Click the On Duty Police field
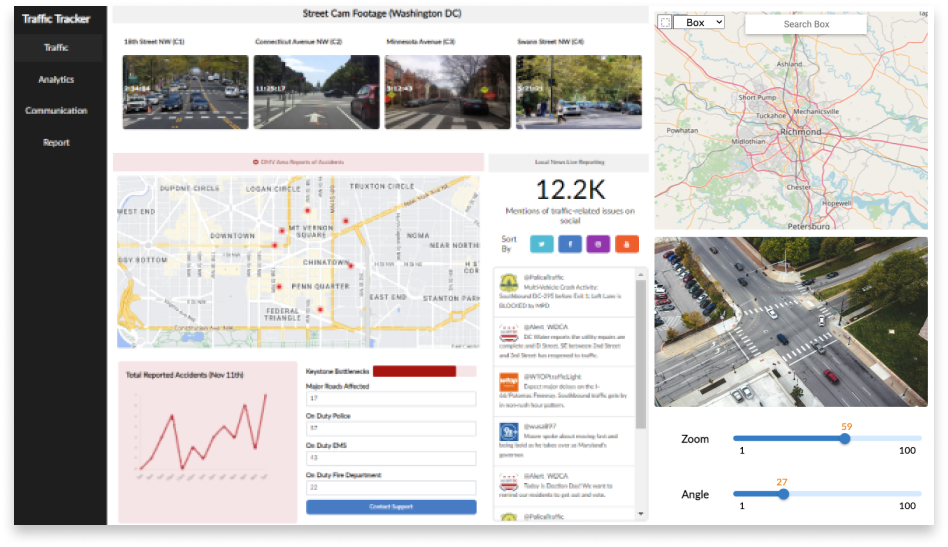This screenshot has height=547, width=948. pos(391,428)
